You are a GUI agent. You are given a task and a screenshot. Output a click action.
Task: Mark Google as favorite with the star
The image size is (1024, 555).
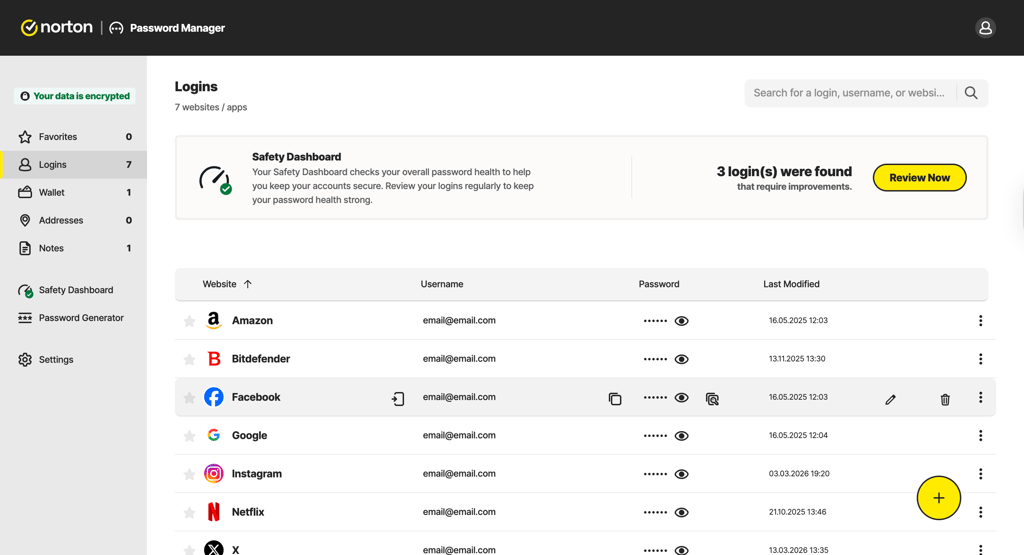click(189, 436)
